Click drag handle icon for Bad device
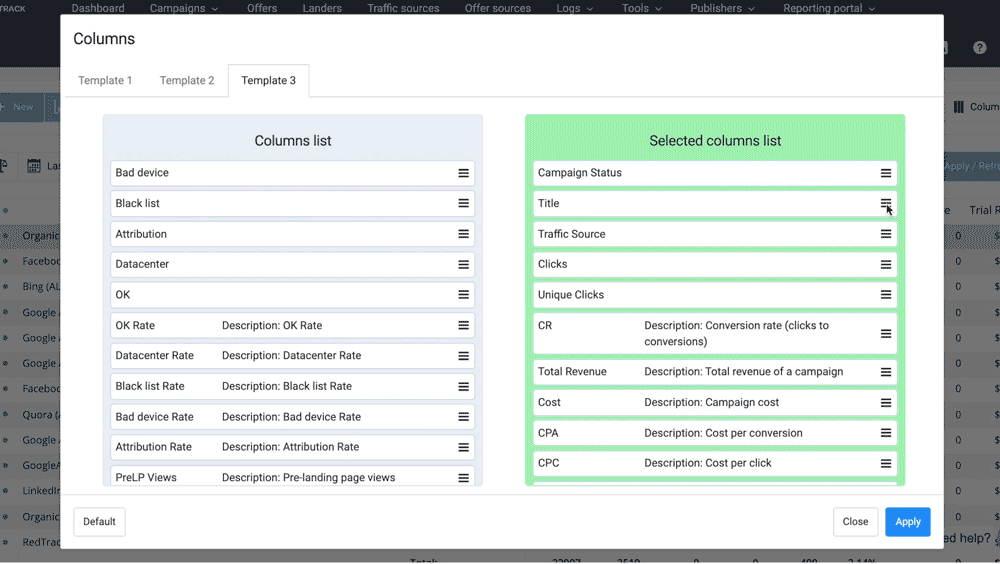Screen dimensions: 1000x564 point(463,173)
